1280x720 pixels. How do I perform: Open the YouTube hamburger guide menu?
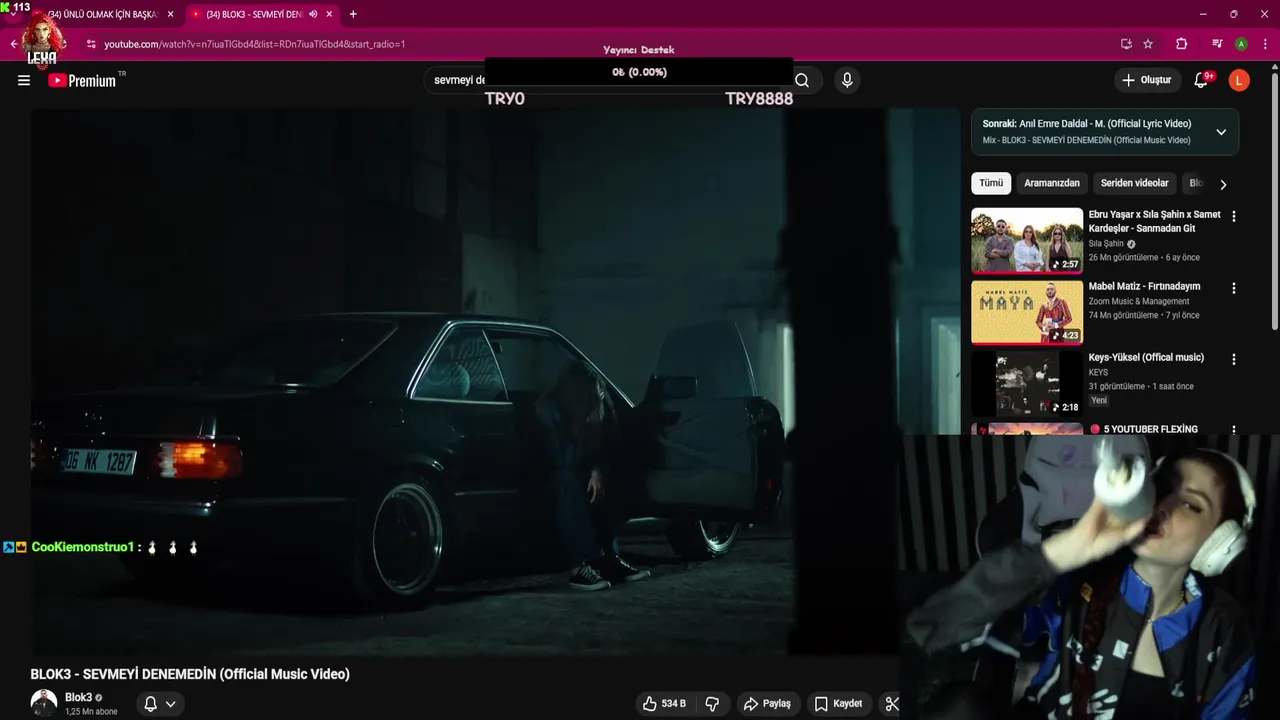click(x=24, y=80)
